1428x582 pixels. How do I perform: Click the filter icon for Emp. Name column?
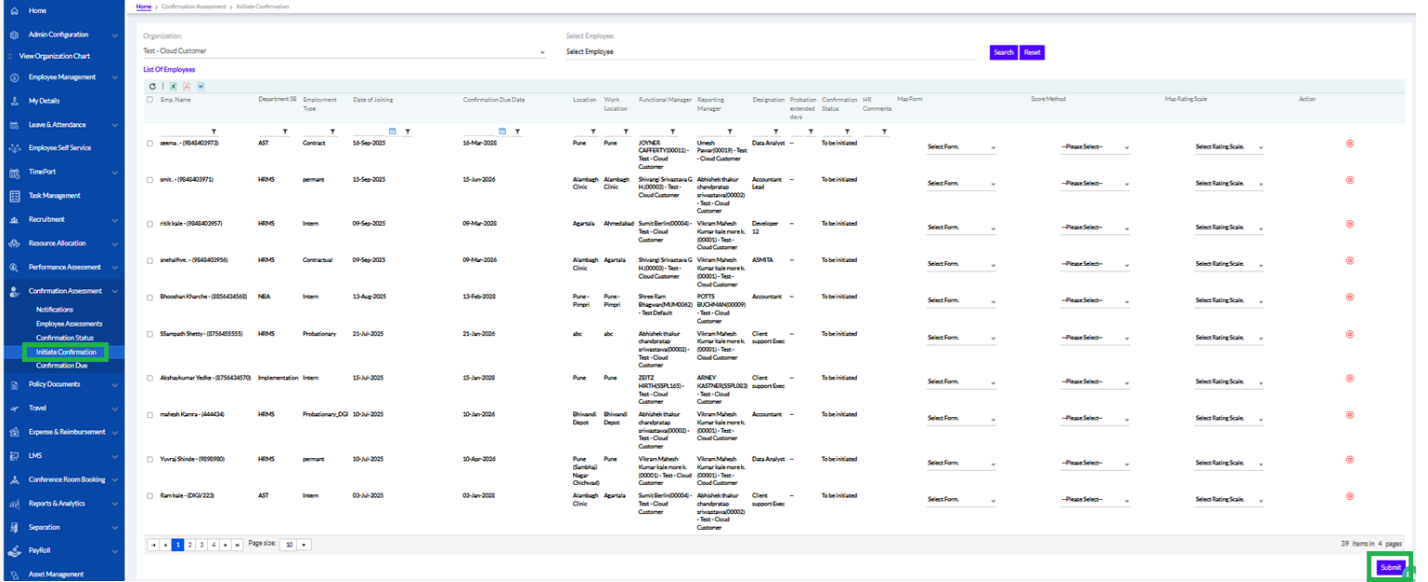[214, 132]
